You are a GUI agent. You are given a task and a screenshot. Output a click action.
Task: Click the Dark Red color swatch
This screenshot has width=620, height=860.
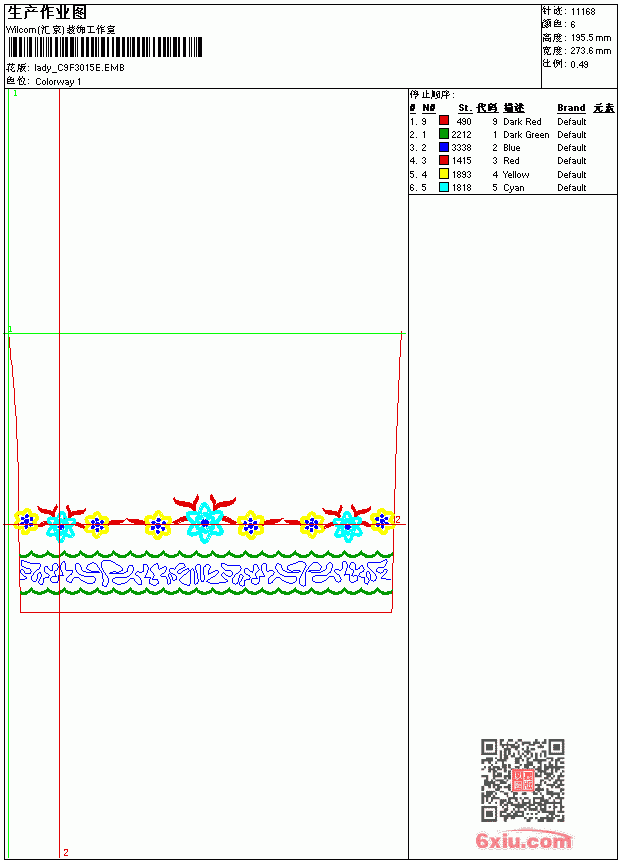point(444,120)
